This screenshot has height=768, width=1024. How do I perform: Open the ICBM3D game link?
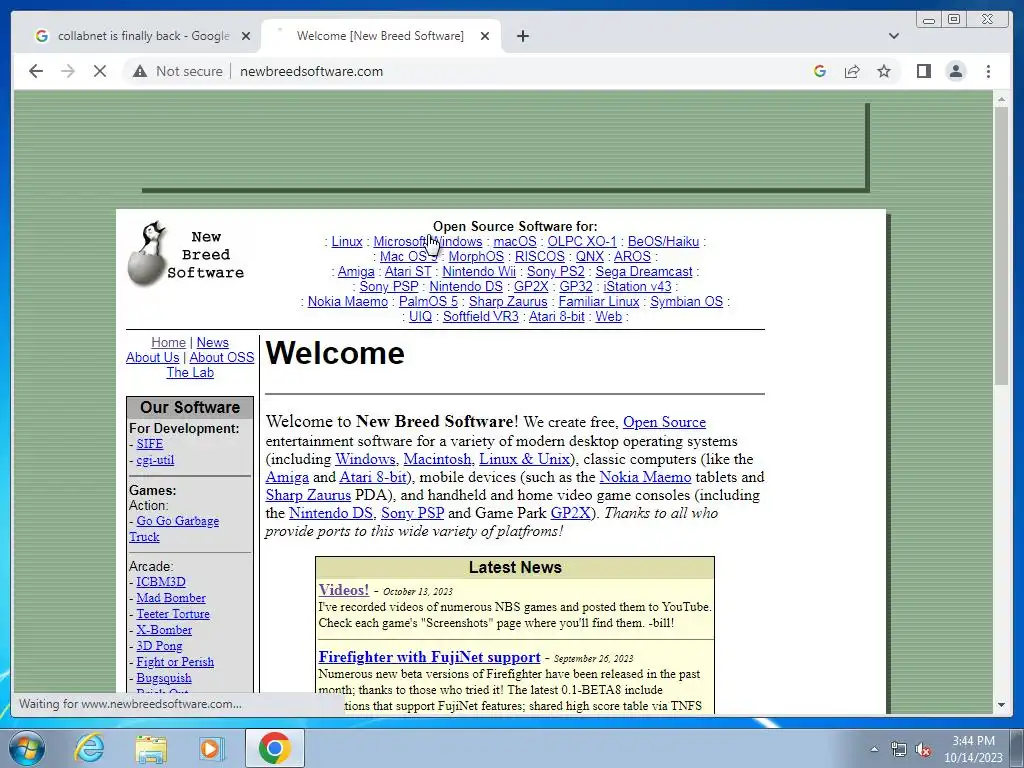click(x=161, y=581)
